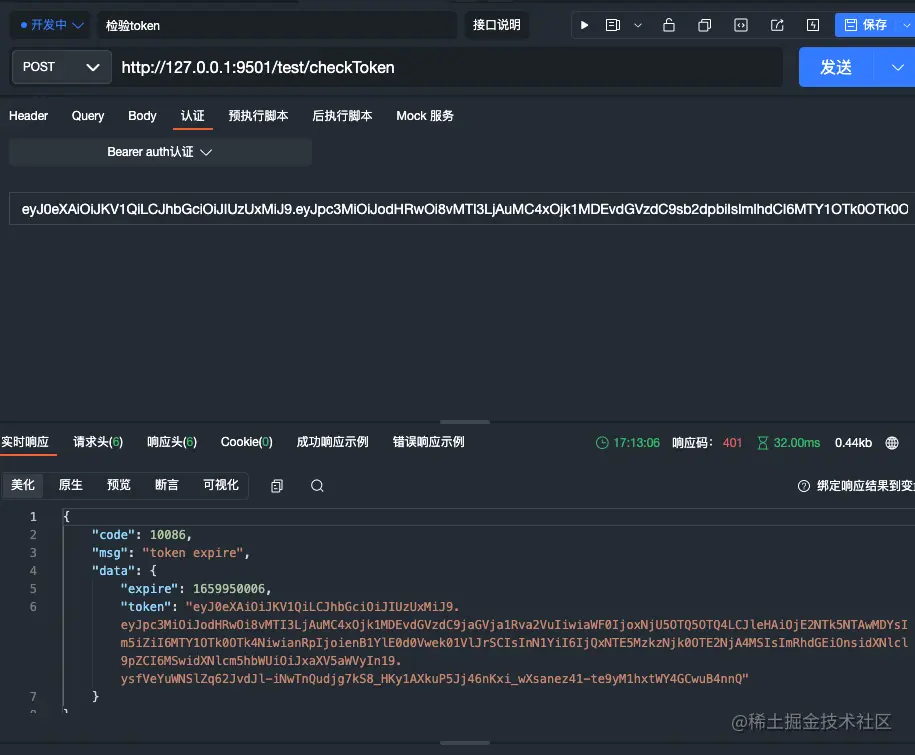Open the 接口说明 description button
Viewport: 915px width, 755px height.
pos(497,25)
